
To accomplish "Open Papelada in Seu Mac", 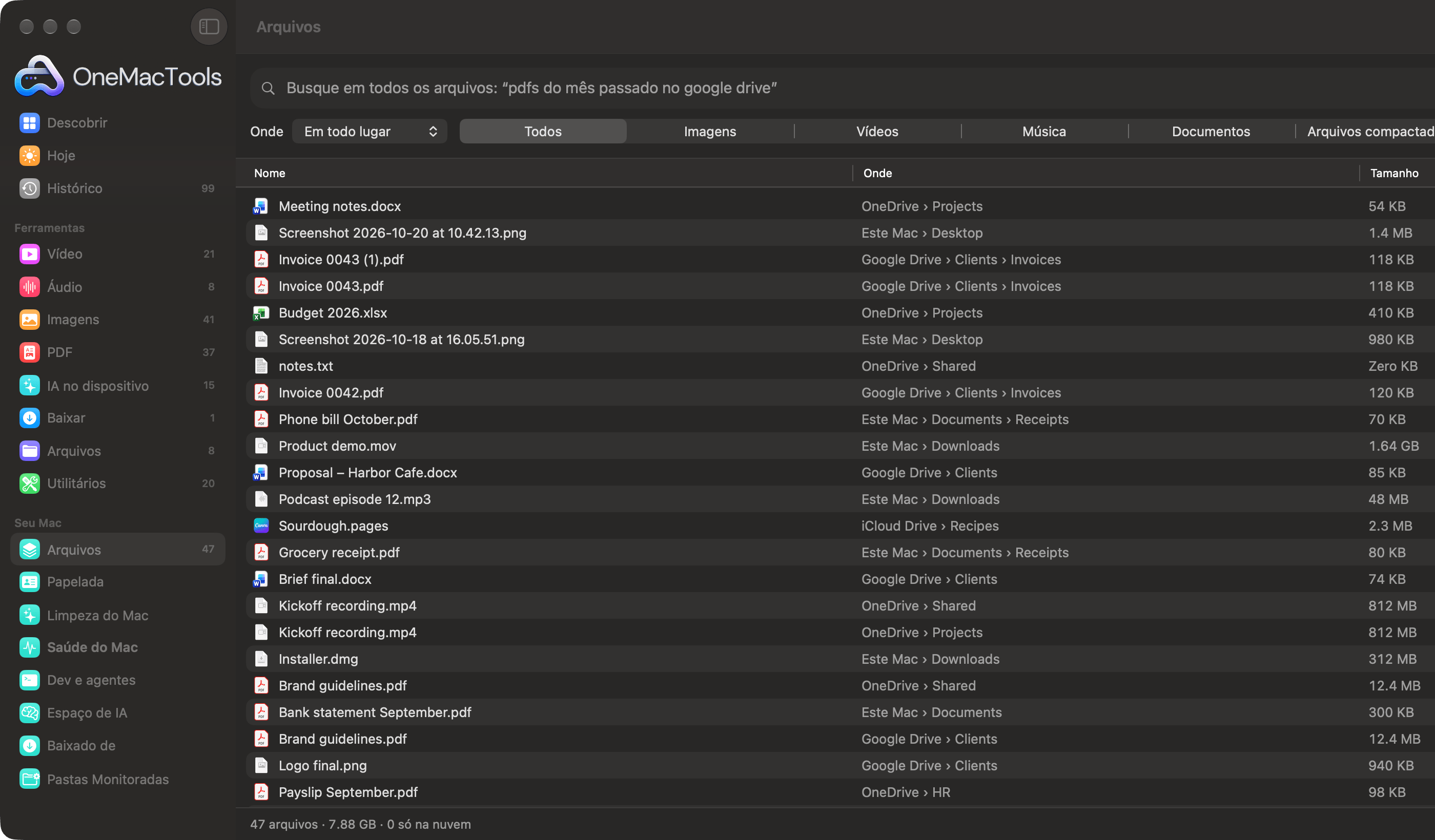I will pyautogui.click(x=118, y=582).
